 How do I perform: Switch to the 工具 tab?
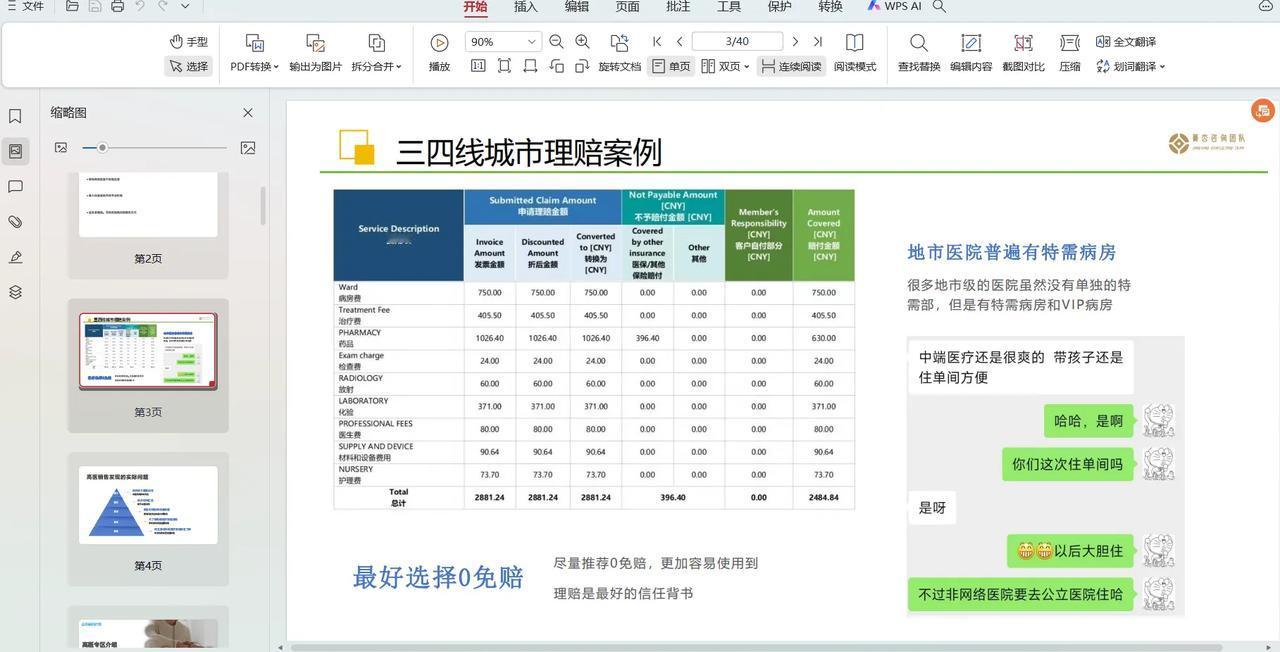click(729, 7)
